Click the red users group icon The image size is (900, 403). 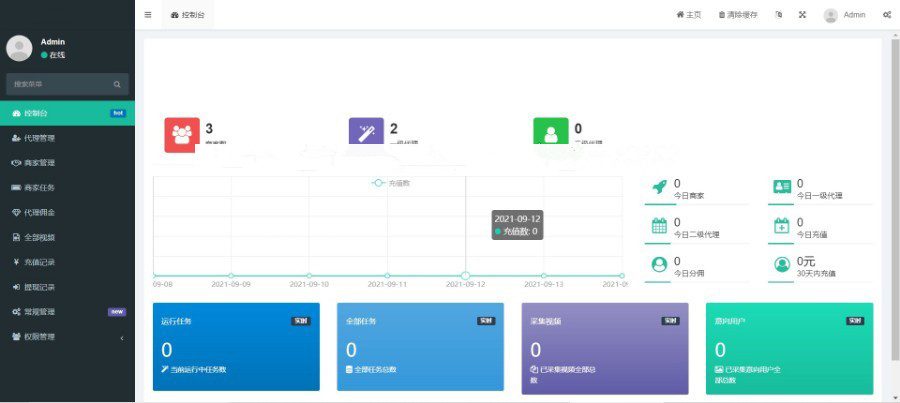pos(181,134)
